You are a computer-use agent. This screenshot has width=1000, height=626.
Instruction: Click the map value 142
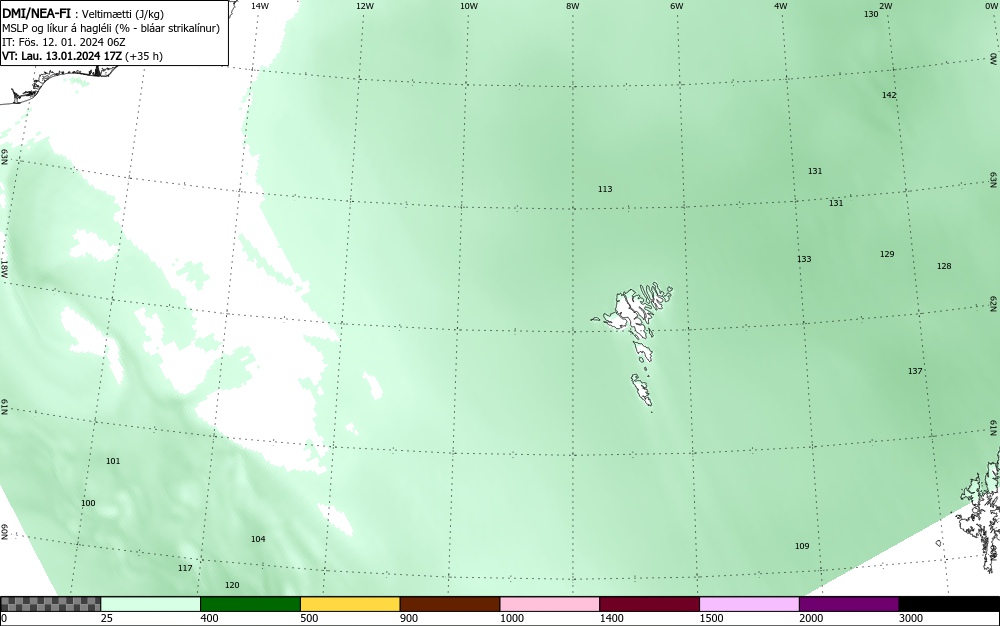889,95
